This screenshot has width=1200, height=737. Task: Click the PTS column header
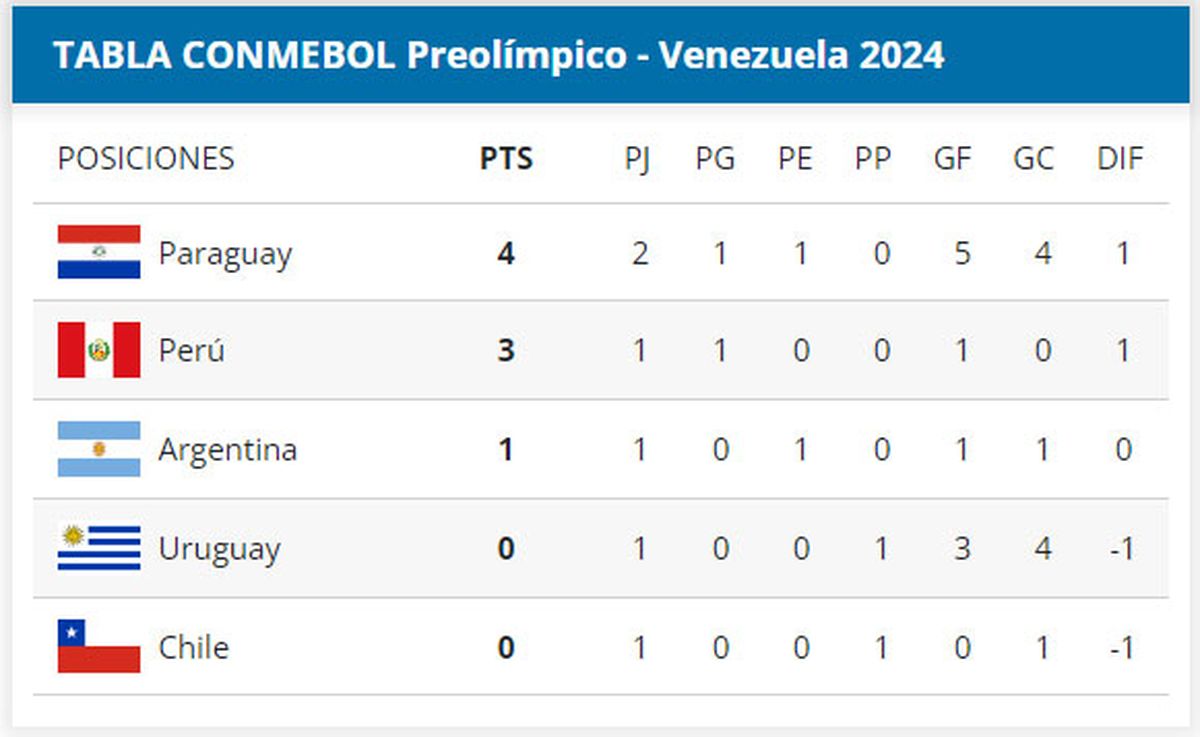(x=506, y=159)
